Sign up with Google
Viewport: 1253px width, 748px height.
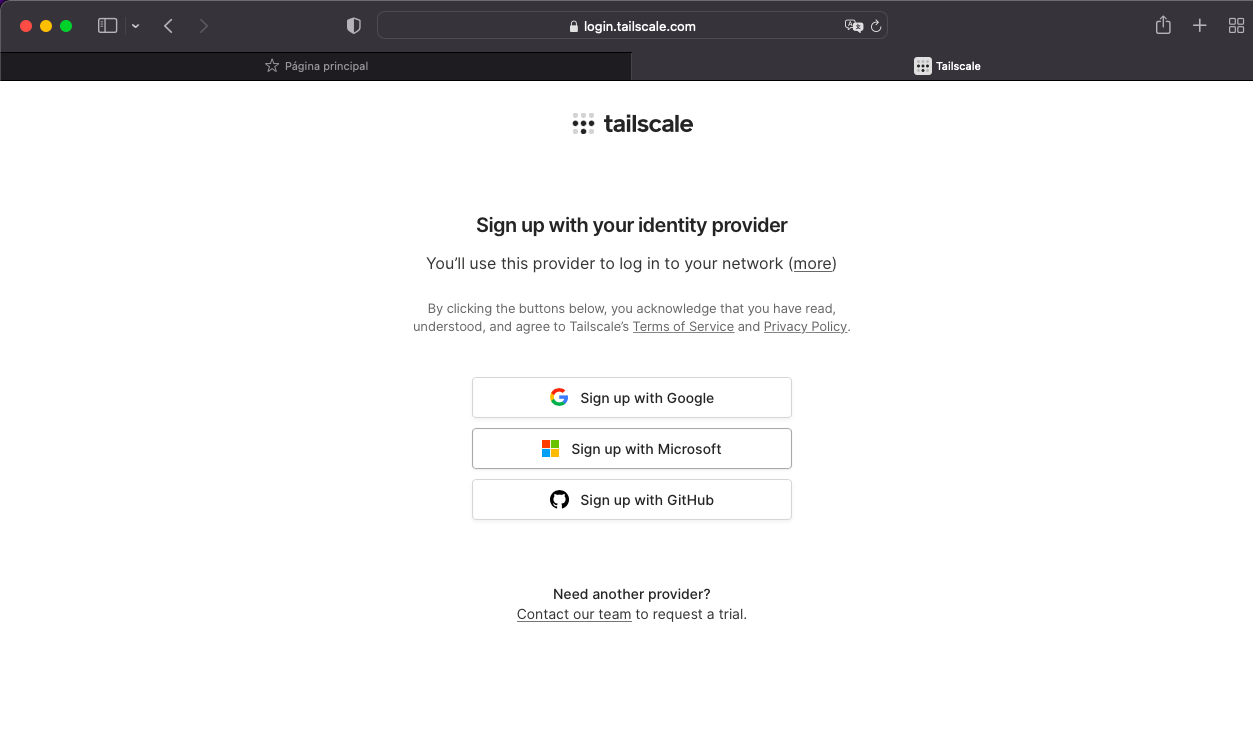pyautogui.click(x=632, y=398)
